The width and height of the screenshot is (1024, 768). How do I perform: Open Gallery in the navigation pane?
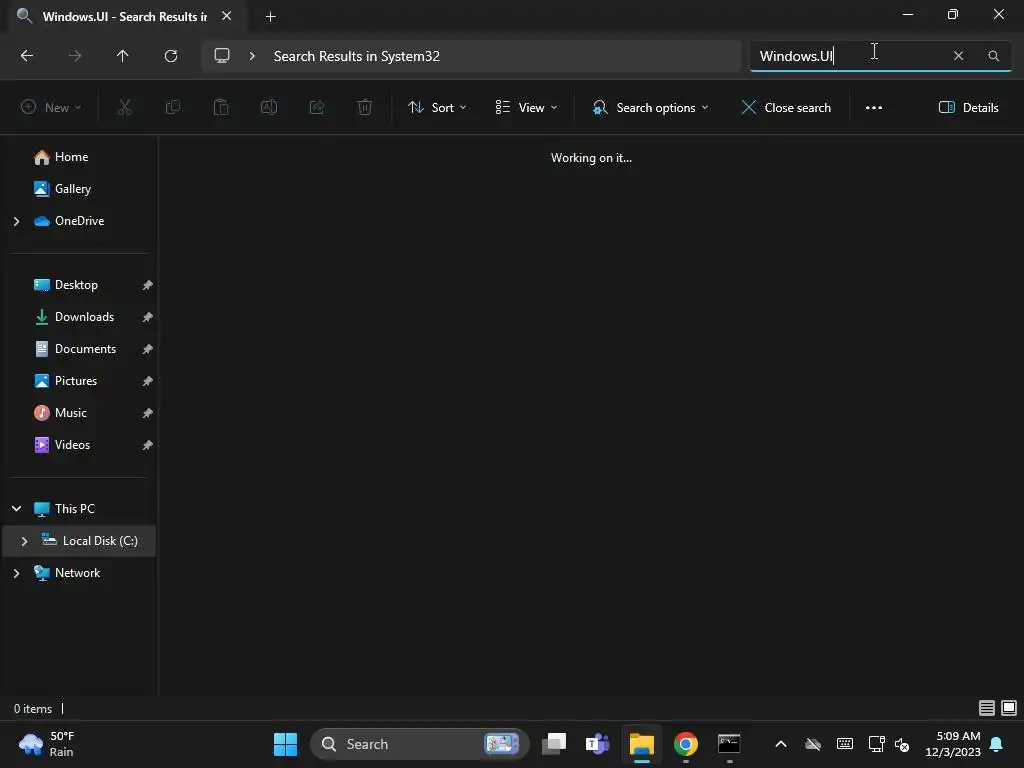[x=73, y=189]
